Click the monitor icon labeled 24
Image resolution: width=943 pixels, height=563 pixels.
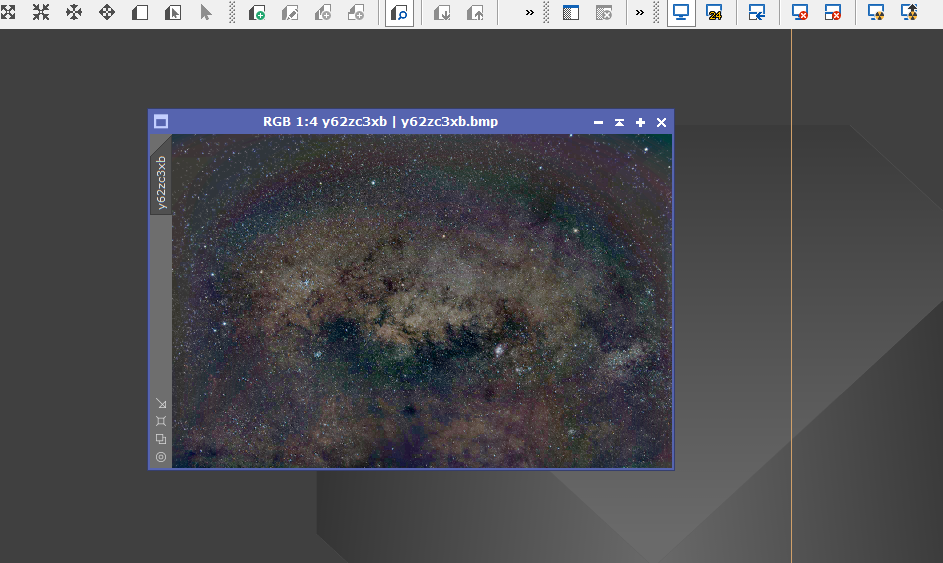pyautogui.click(x=714, y=12)
